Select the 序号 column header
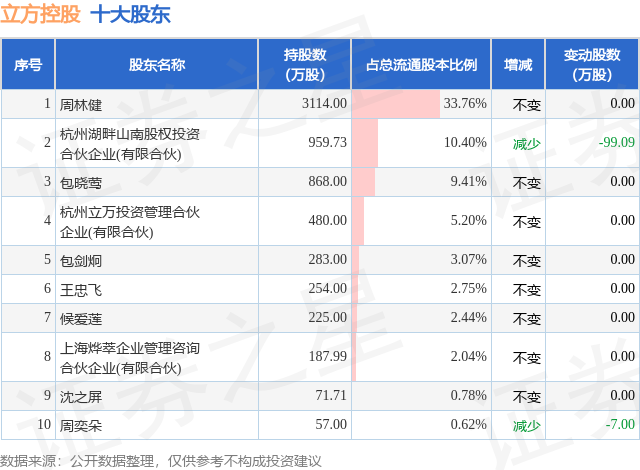640x470 pixels. coord(28,64)
